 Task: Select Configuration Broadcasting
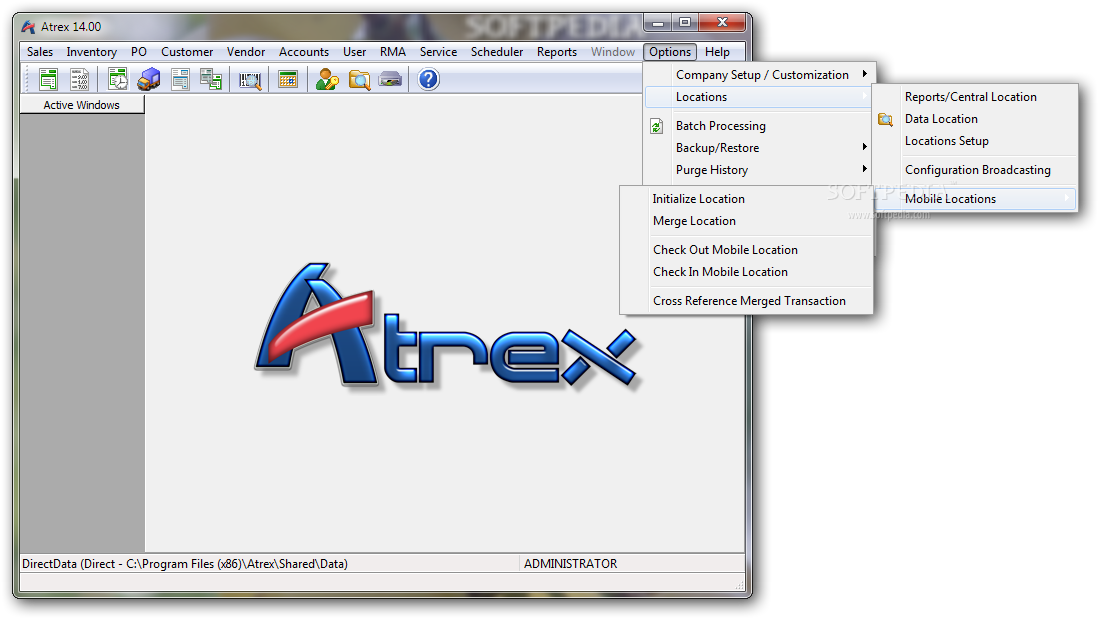[976, 170]
